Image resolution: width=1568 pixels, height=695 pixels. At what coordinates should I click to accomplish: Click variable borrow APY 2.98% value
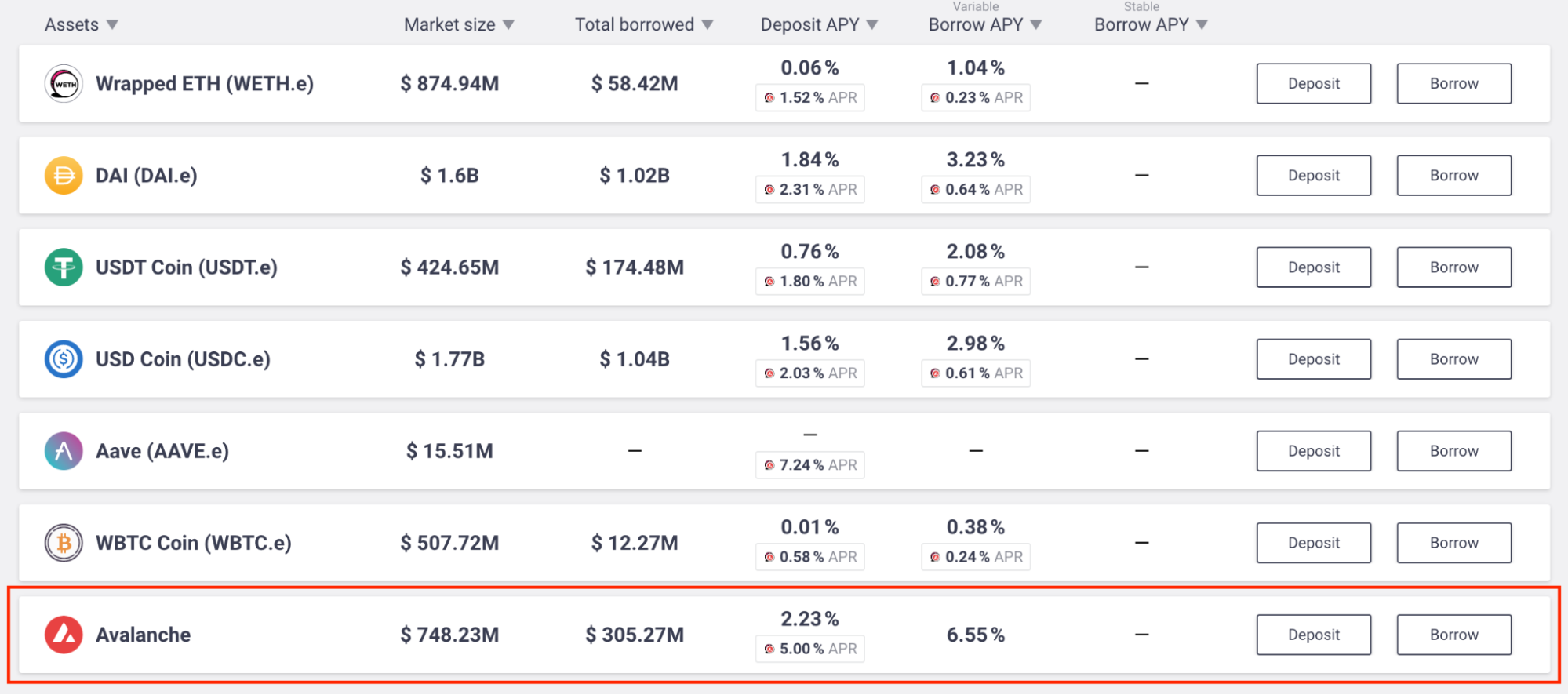click(976, 343)
